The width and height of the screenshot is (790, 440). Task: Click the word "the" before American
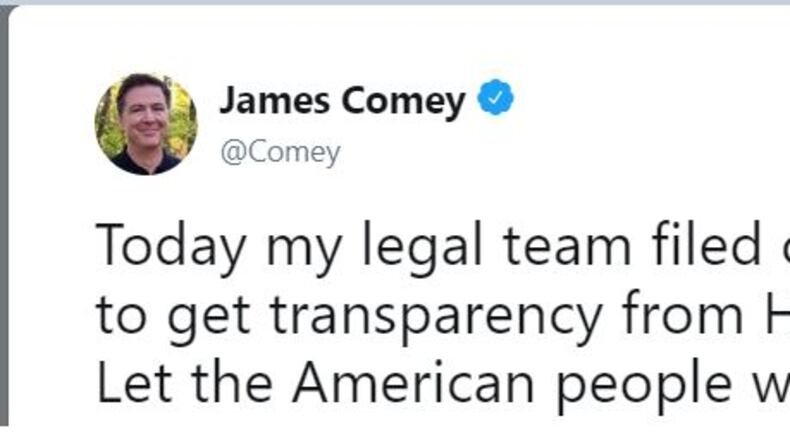(232, 382)
